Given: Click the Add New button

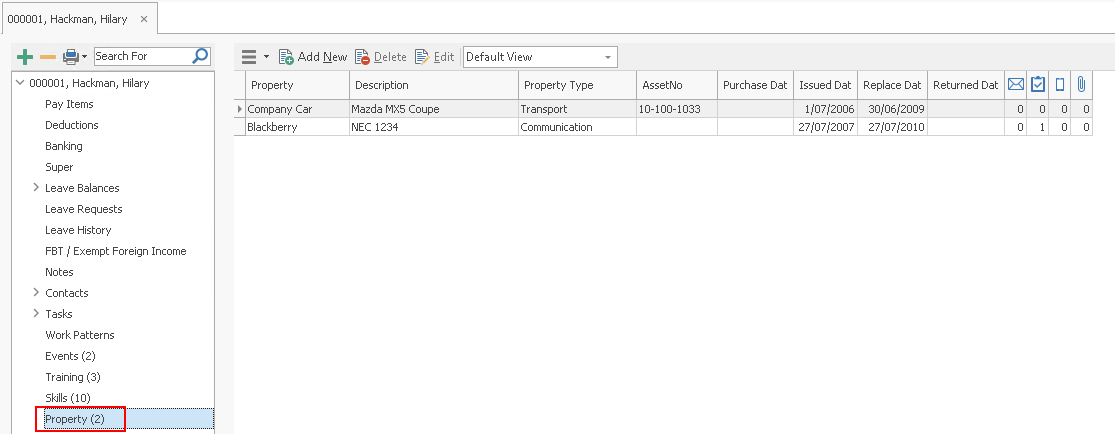Looking at the screenshot, I should [313, 57].
